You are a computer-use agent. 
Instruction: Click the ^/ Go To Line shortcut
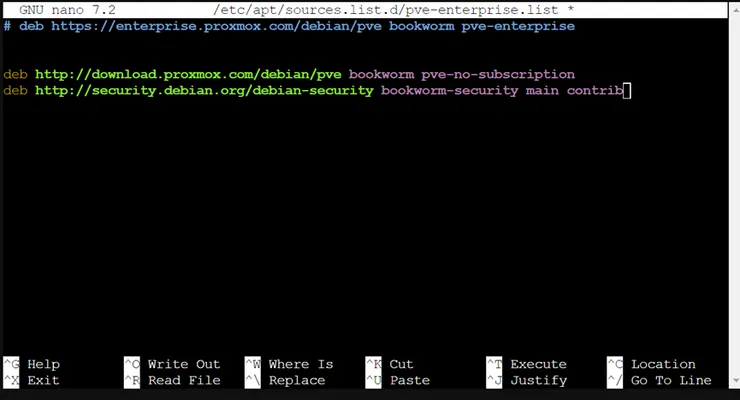(659, 380)
